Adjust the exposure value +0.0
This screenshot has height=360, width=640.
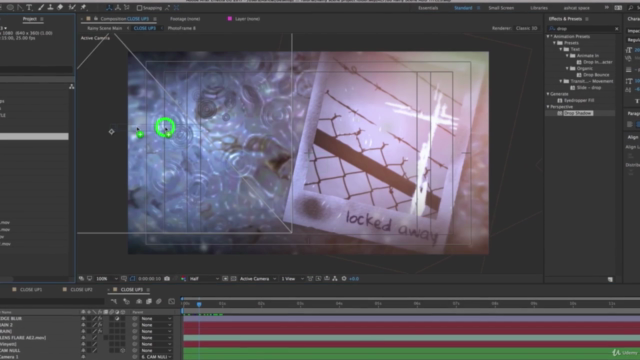tap(354, 279)
